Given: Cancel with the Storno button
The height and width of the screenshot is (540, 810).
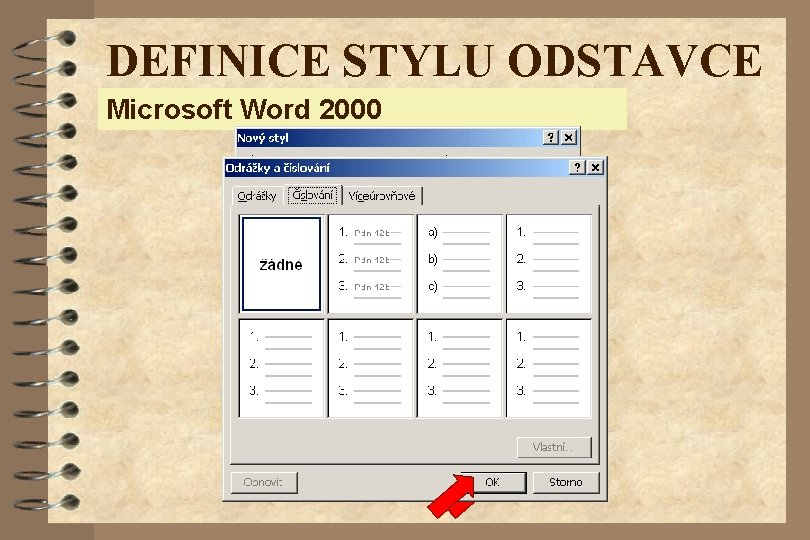Looking at the screenshot, I should pyautogui.click(x=566, y=482).
